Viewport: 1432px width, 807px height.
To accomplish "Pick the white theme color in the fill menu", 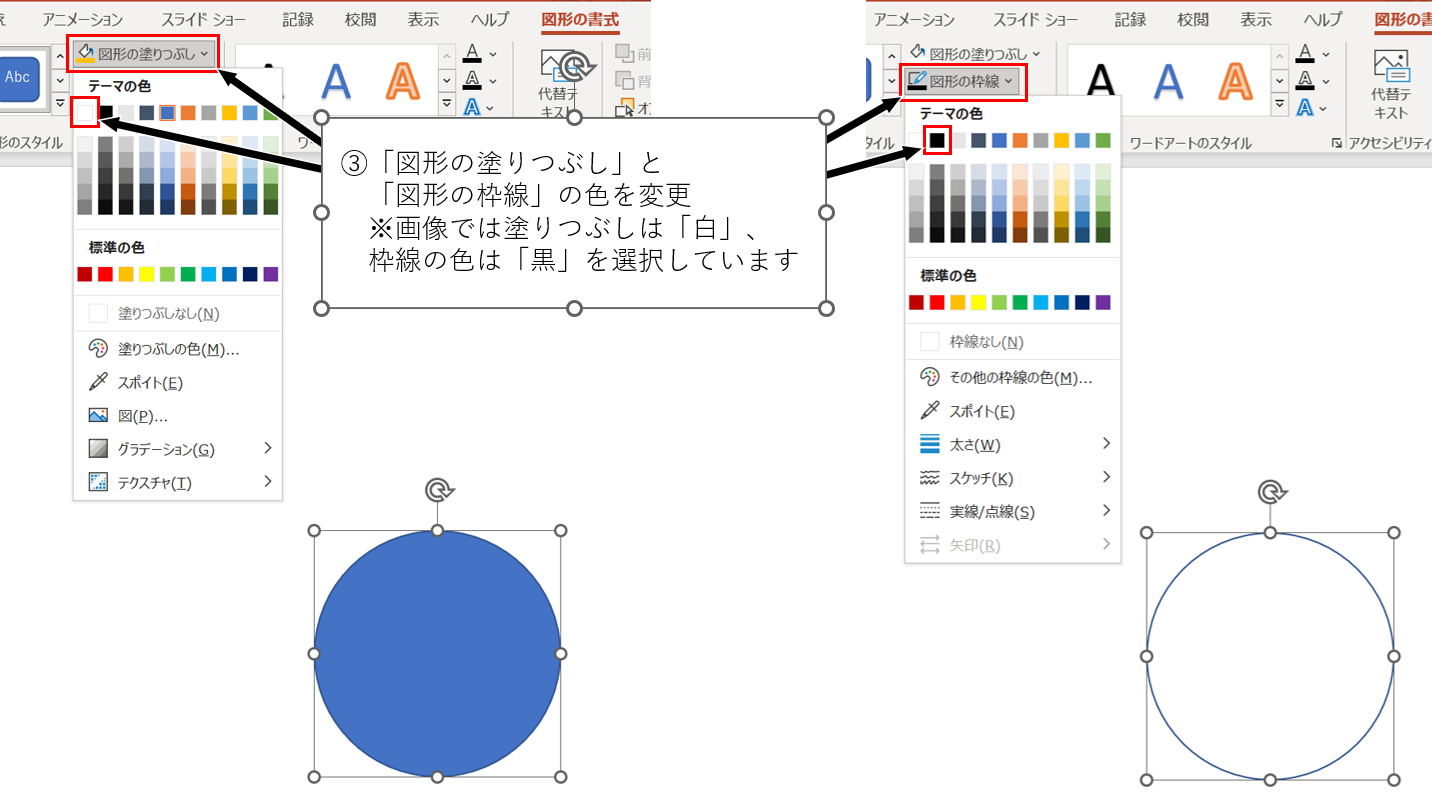I will [x=86, y=113].
